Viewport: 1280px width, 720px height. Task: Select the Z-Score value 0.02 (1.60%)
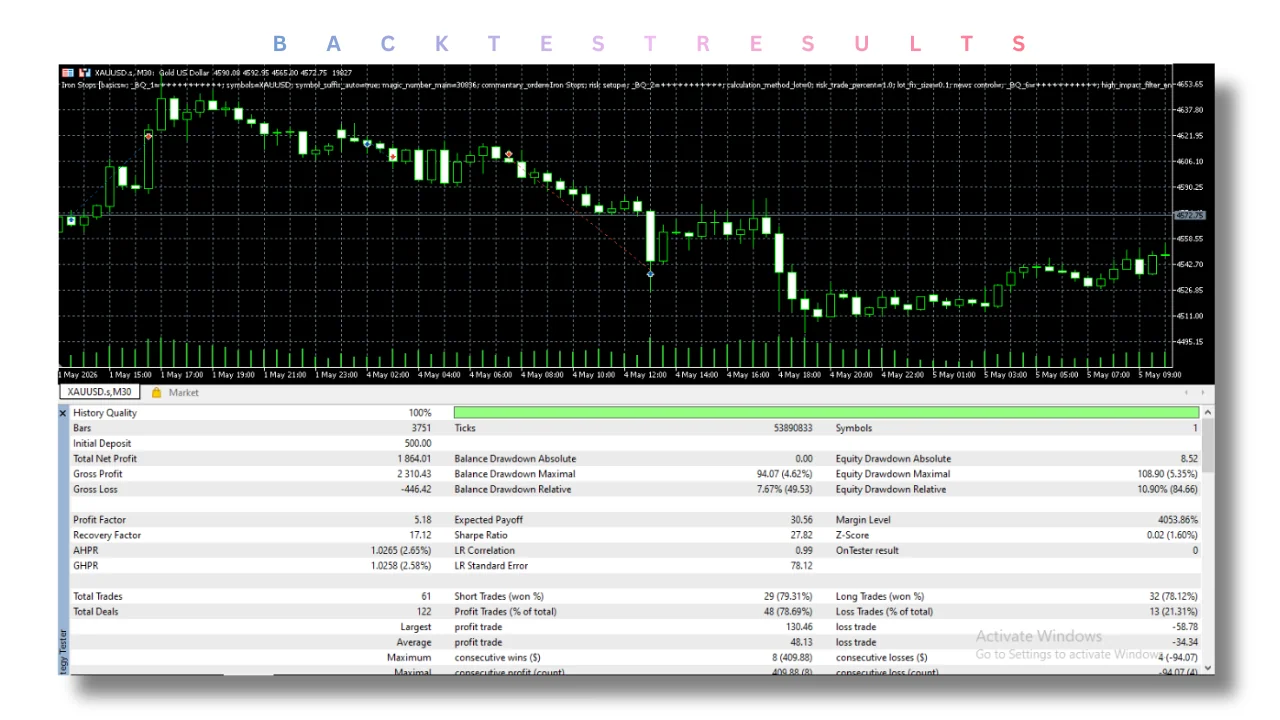click(1171, 535)
